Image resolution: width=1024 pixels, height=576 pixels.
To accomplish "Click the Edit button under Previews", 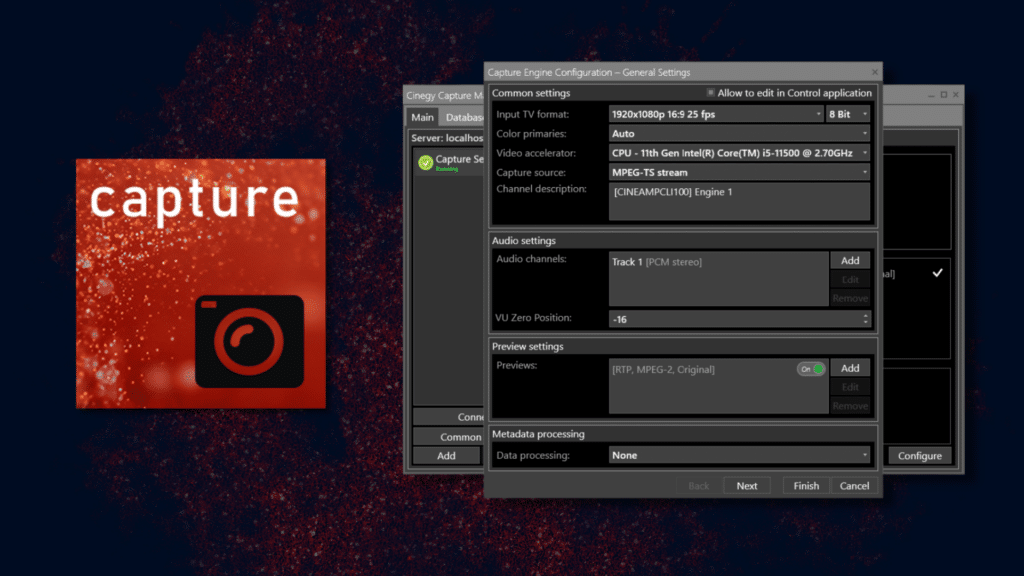I will click(850, 387).
